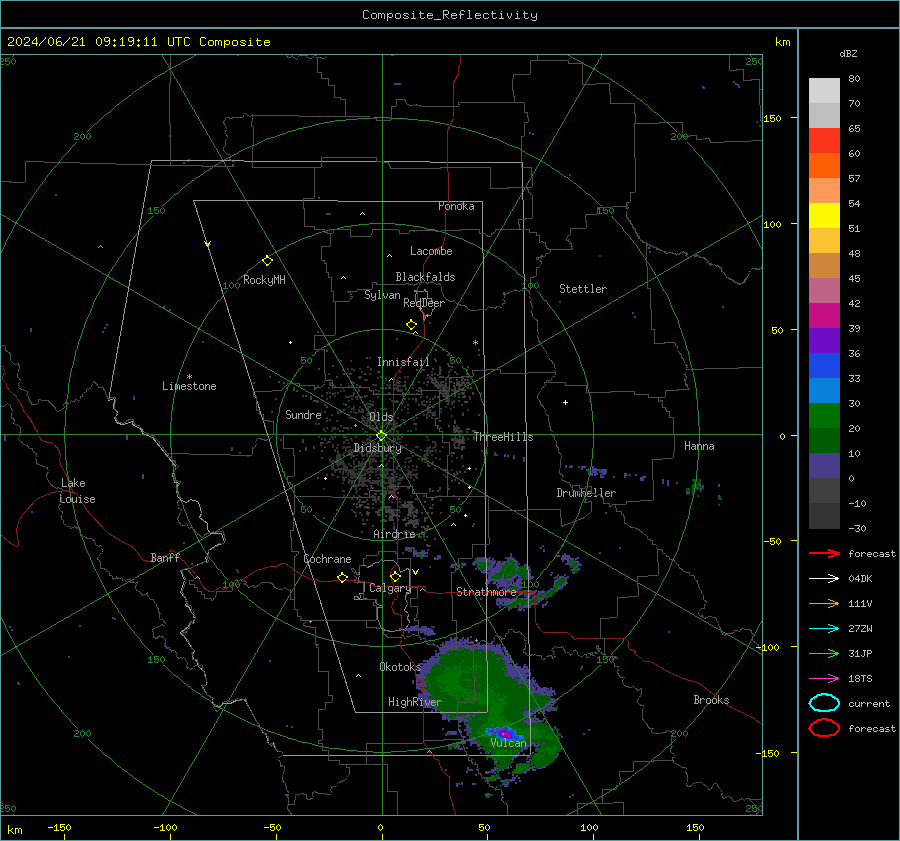Click the Sylvan label
Image resolution: width=900 pixels, height=841 pixels.
click(x=382, y=294)
